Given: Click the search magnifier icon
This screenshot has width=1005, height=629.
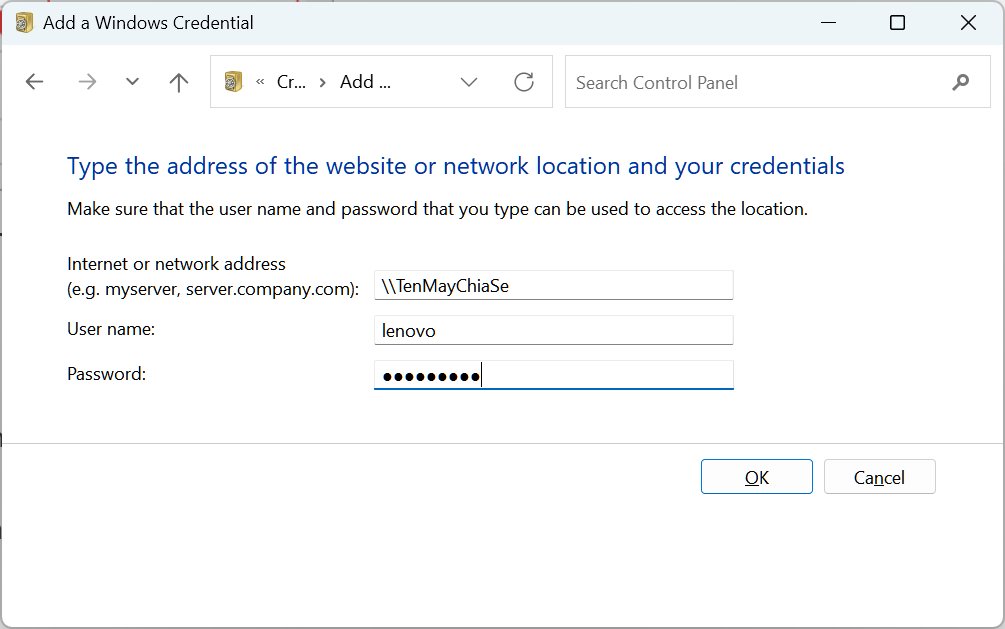Looking at the screenshot, I should click(961, 82).
